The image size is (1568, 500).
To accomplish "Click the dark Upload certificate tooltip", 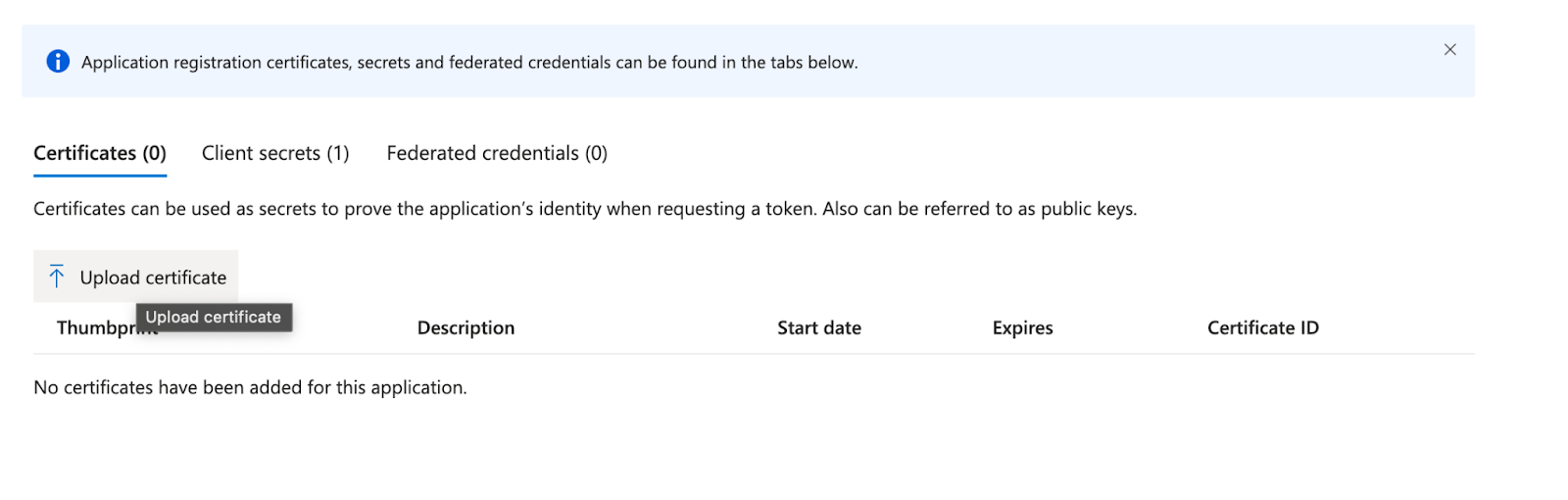I will pyautogui.click(x=214, y=318).
